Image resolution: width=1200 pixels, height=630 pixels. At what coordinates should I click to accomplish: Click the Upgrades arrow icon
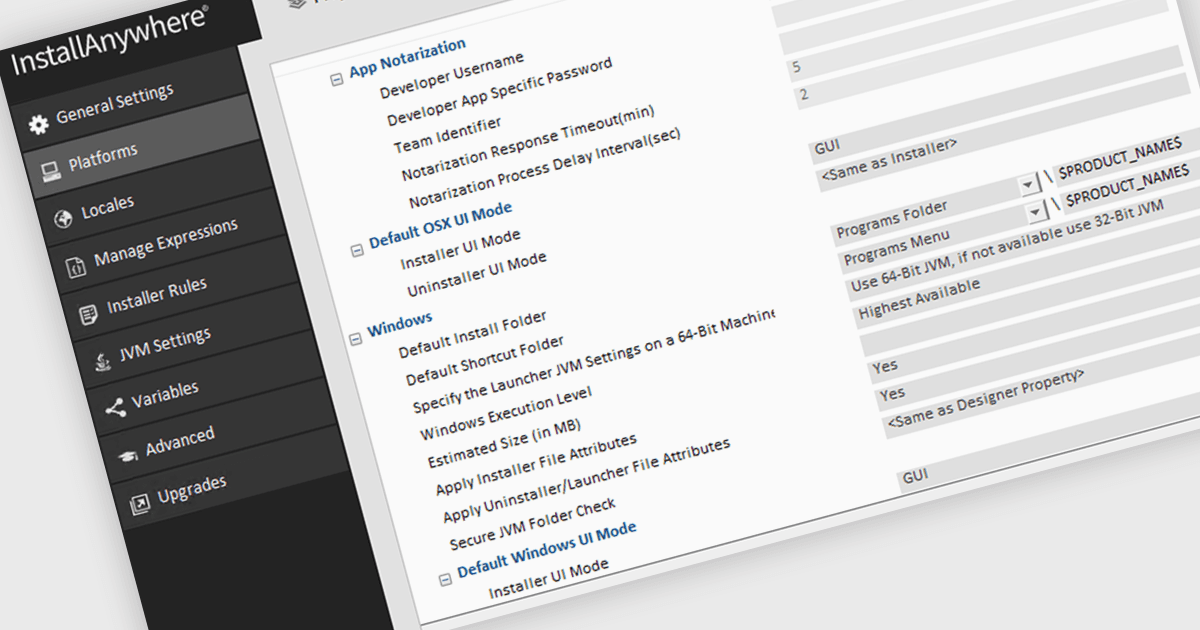[139, 502]
